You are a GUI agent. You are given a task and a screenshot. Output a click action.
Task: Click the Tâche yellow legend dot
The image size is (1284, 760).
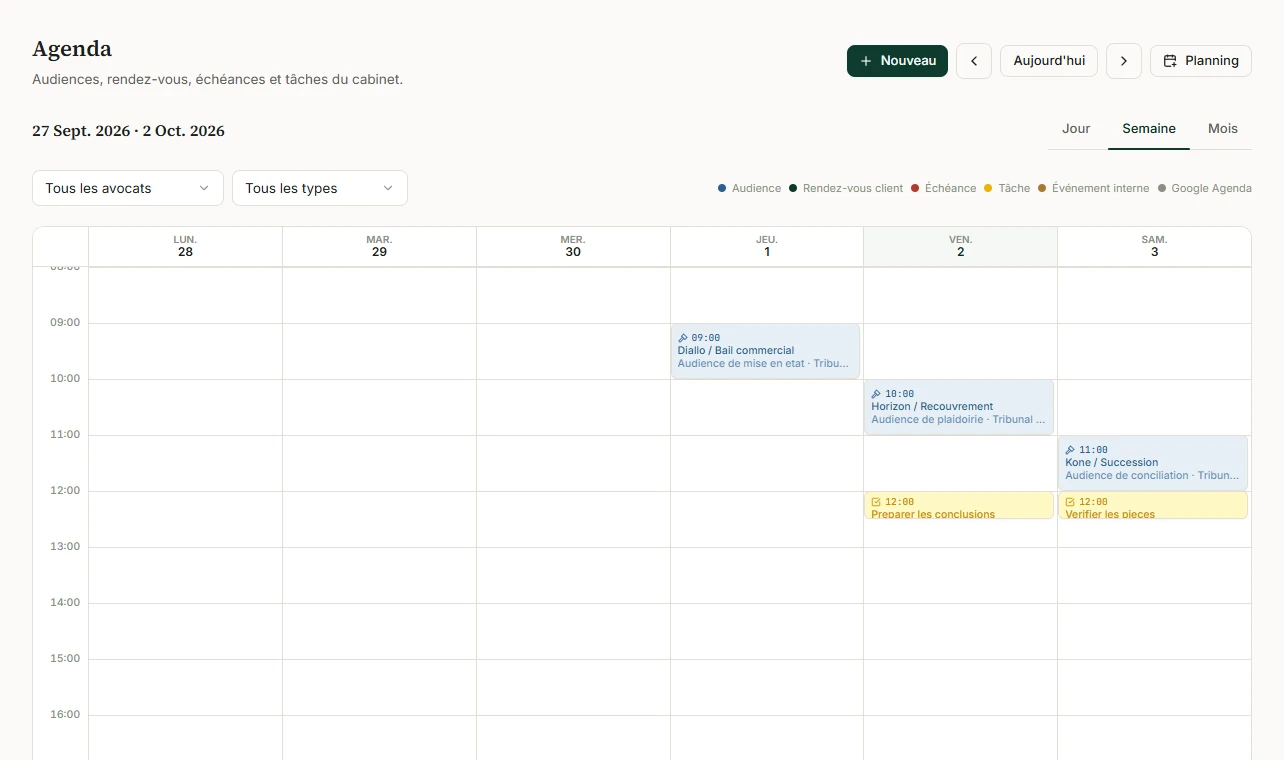988,188
